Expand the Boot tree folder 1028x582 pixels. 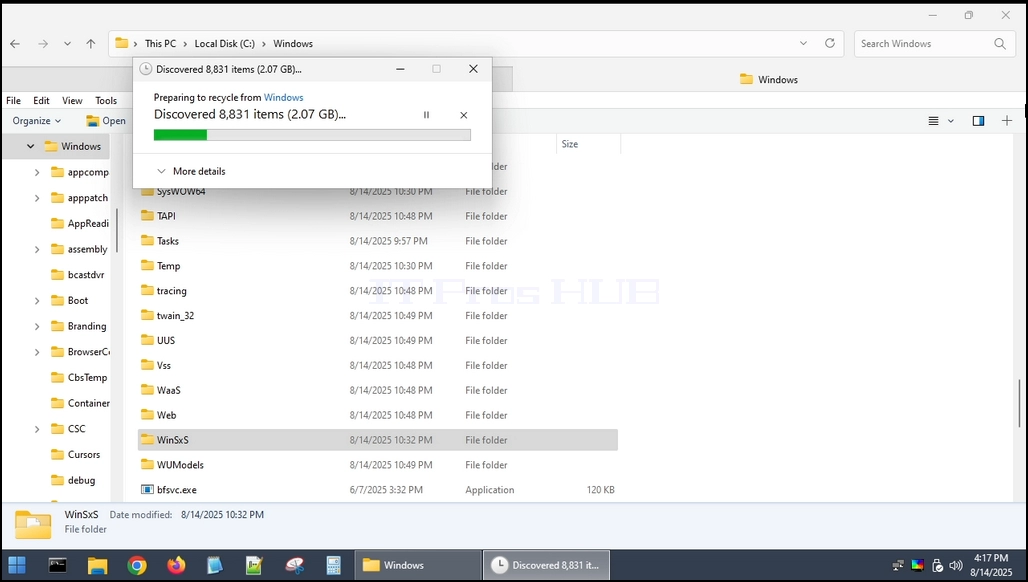coord(37,300)
